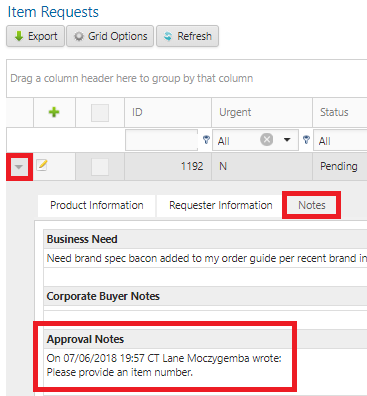This screenshot has width=367, height=396.
Task: Check the checkbox for row 1192
Action: click(100, 167)
